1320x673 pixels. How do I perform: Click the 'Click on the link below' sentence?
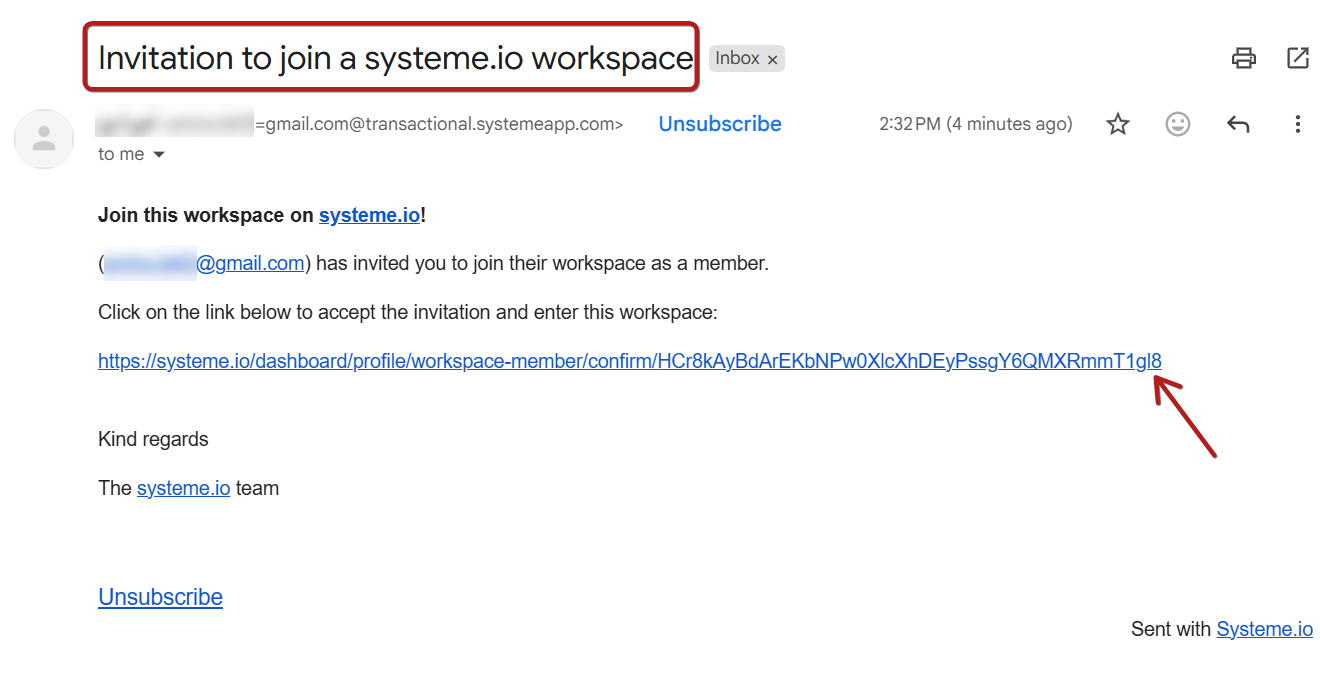[x=408, y=312]
